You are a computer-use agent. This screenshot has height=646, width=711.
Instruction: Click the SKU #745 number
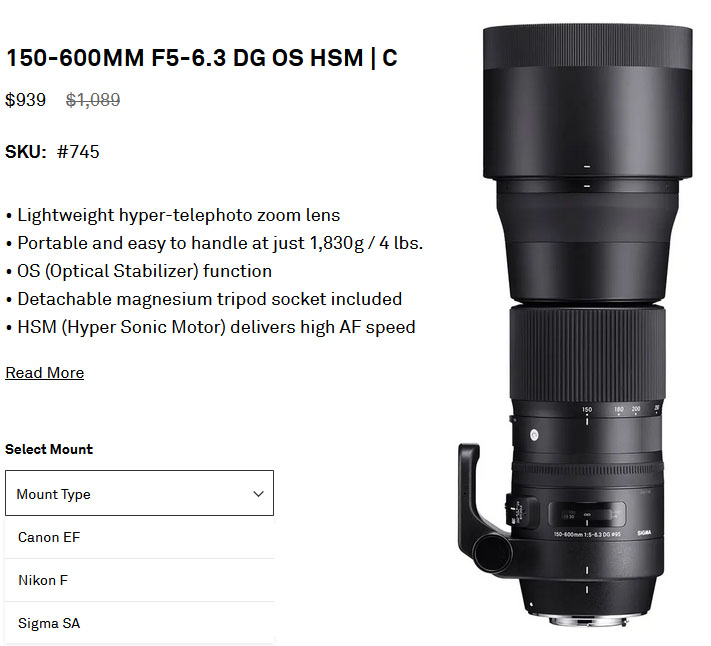pyautogui.click(x=78, y=152)
